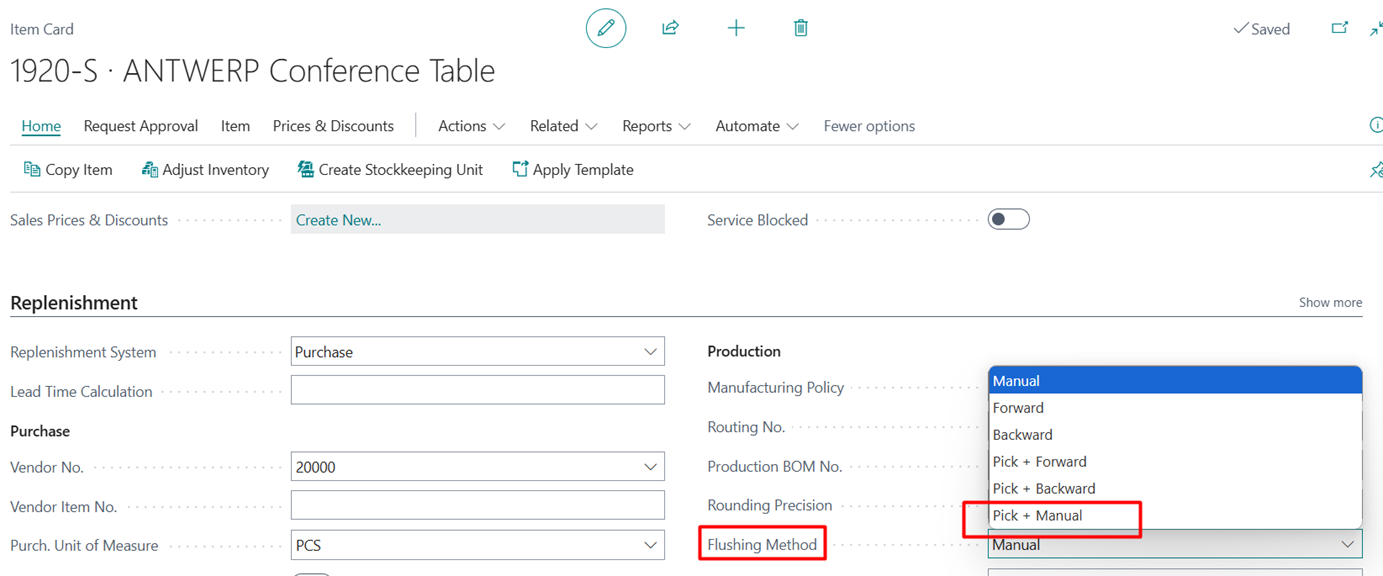The width and height of the screenshot is (1383, 576).
Task: Click the share icon
Action: (x=671, y=28)
